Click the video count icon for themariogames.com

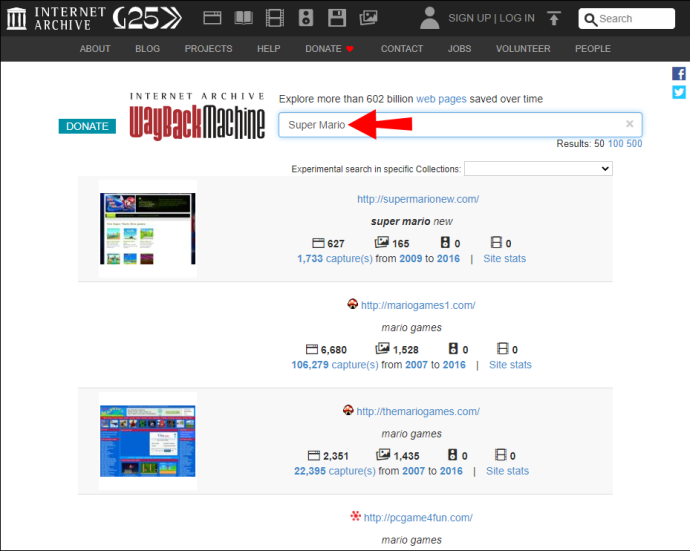pos(501,455)
